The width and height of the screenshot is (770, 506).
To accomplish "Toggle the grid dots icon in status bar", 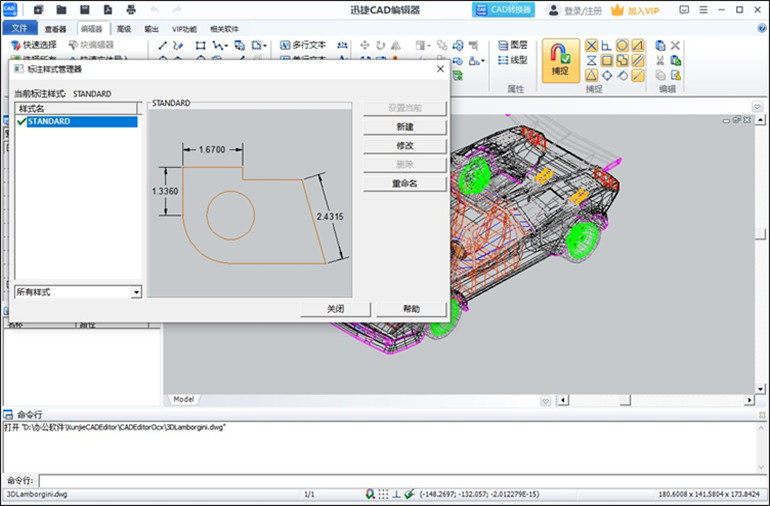I will [x=384, y=494].
